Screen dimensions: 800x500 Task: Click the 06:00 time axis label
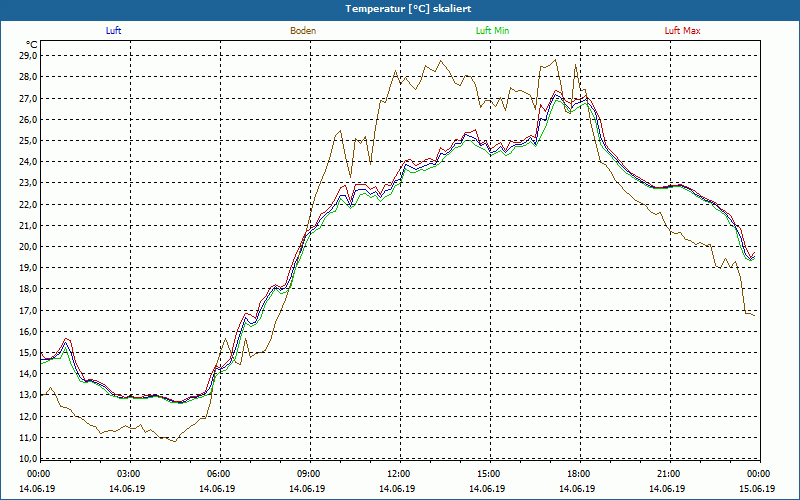pos(218,474)
